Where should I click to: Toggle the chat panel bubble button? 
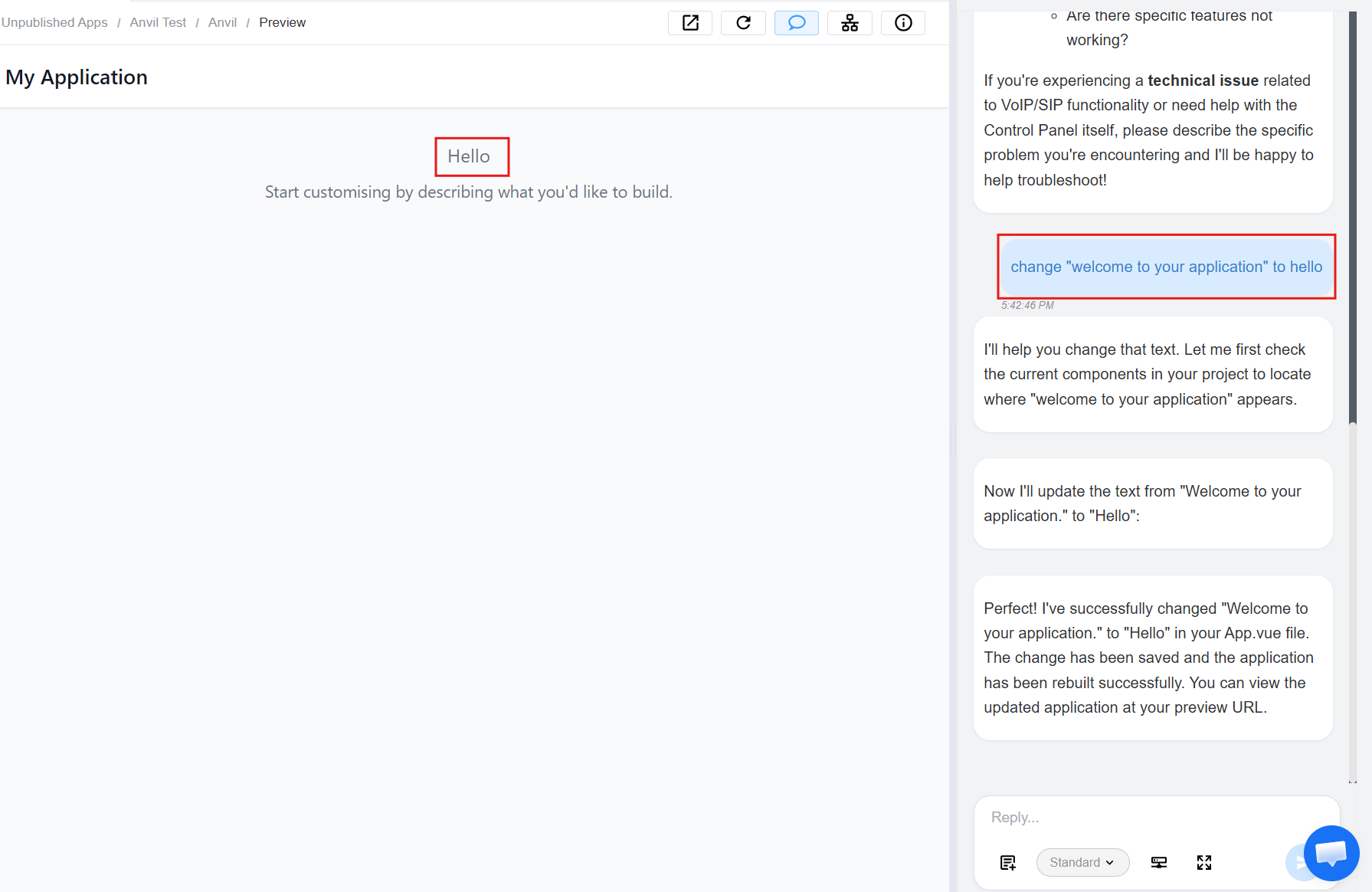(x=796, y=23)
